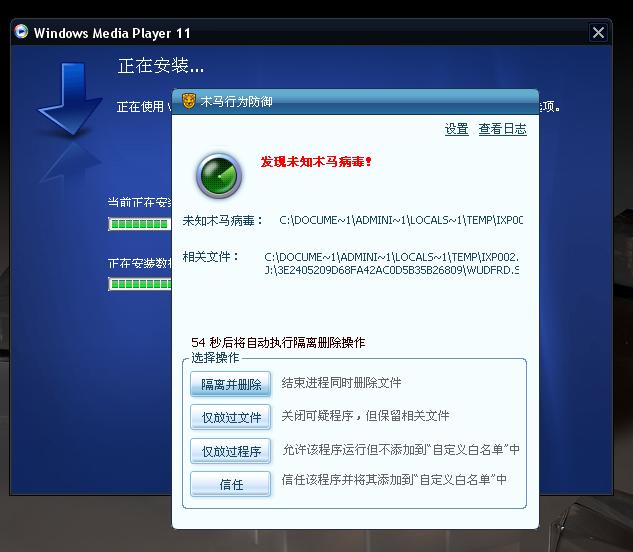The height and width of the screenshot is (552, 633).
Task: Click the Windows Media Player title bar icon
Action: tap(21, 31)
